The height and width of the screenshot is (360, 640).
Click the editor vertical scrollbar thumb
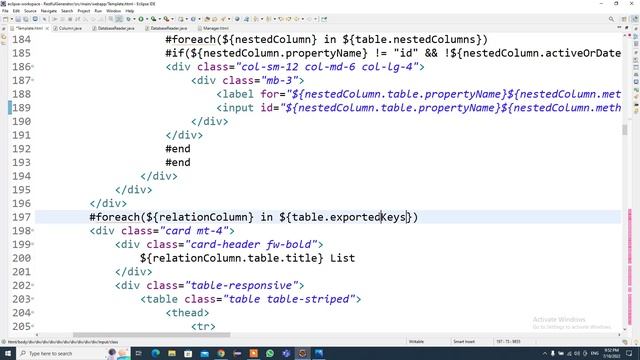(x=624, y=129)
